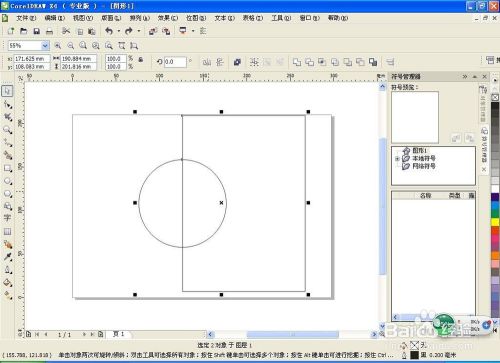Click the Copy icon in the toolbar
The image size is (500, 363).
[x=80, y=32]
